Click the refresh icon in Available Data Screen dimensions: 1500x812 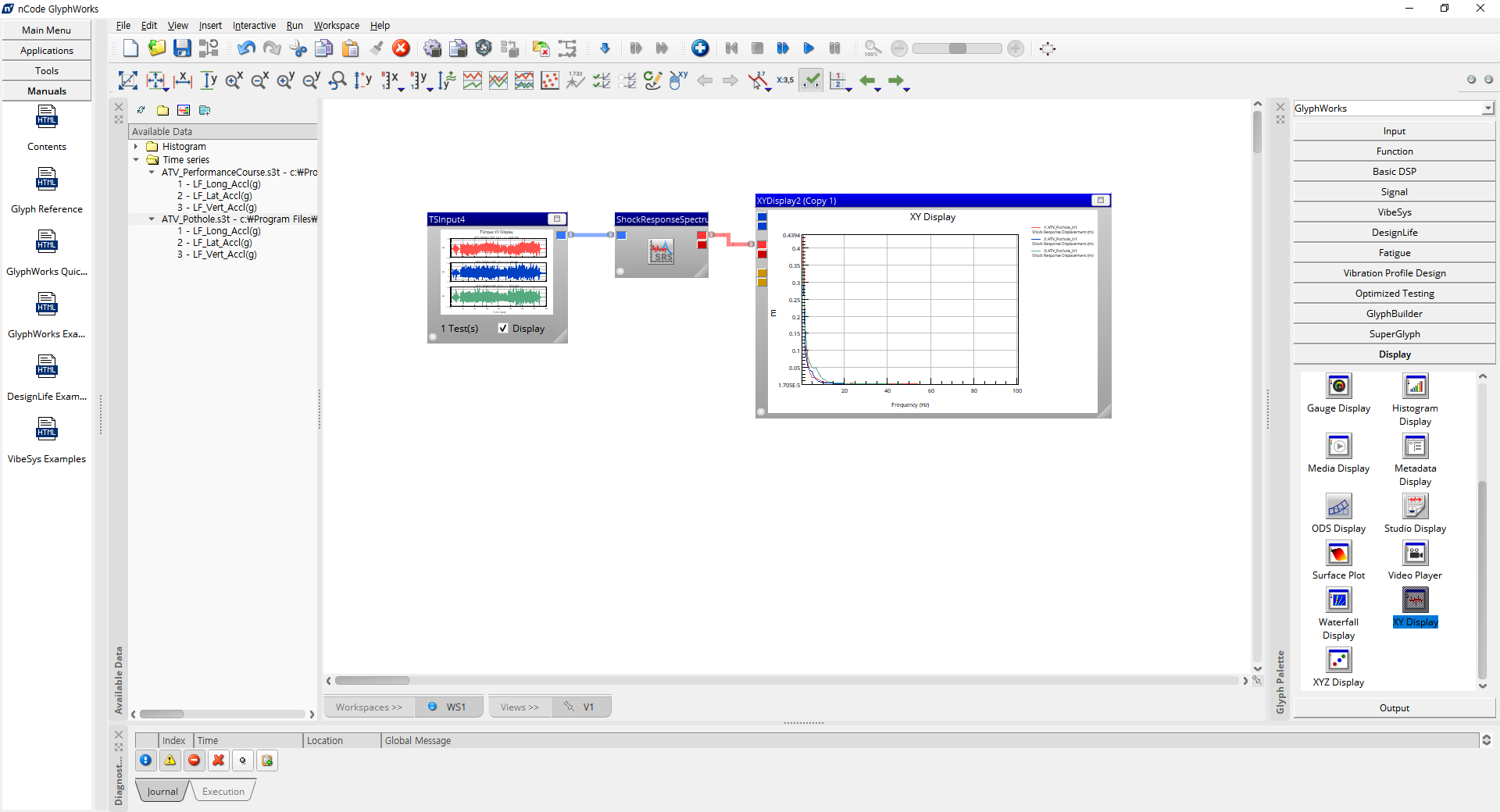tap(141, 110)
